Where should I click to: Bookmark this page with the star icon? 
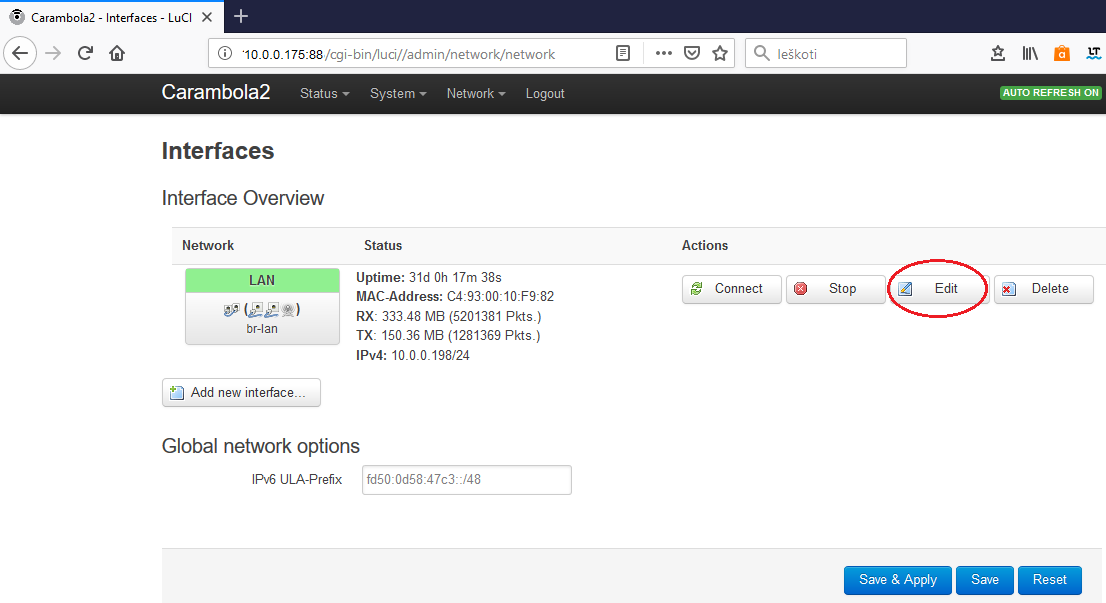point(719,54)
